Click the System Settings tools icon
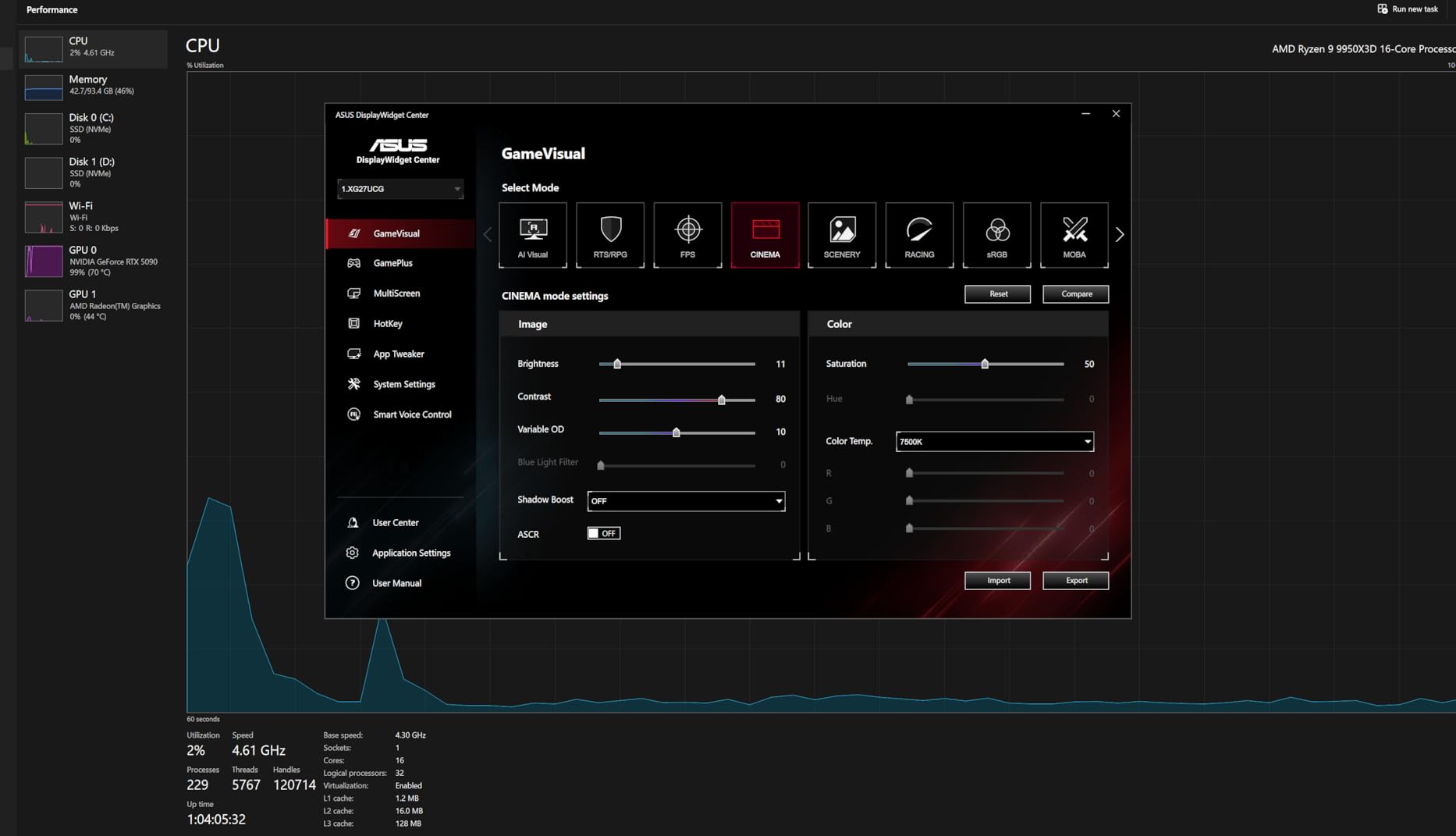The height and width of the screenshot is (836, 1456). pyautogui.click(x=354, y=384)
